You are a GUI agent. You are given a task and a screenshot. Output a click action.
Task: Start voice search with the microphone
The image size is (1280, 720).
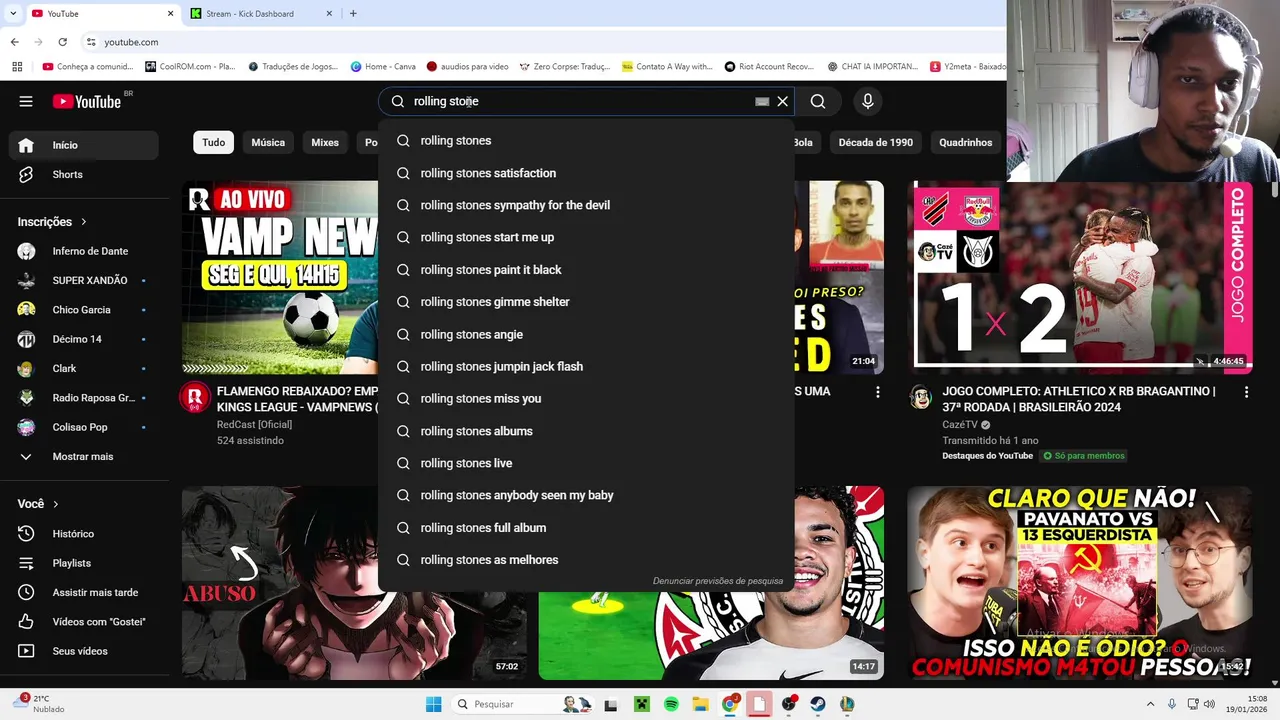868,101
